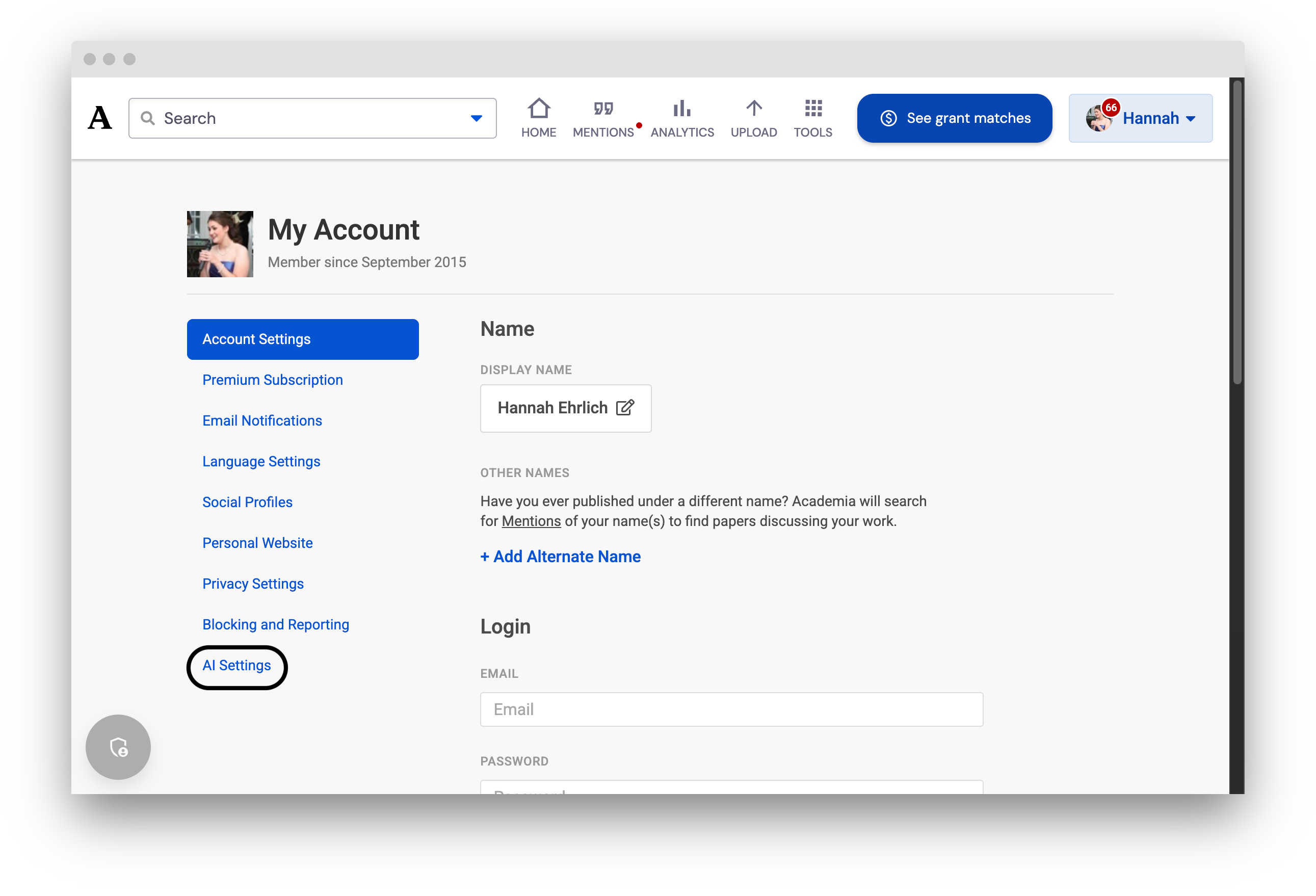Open the Analytics bar chart icon

click(x=682, y=108)
